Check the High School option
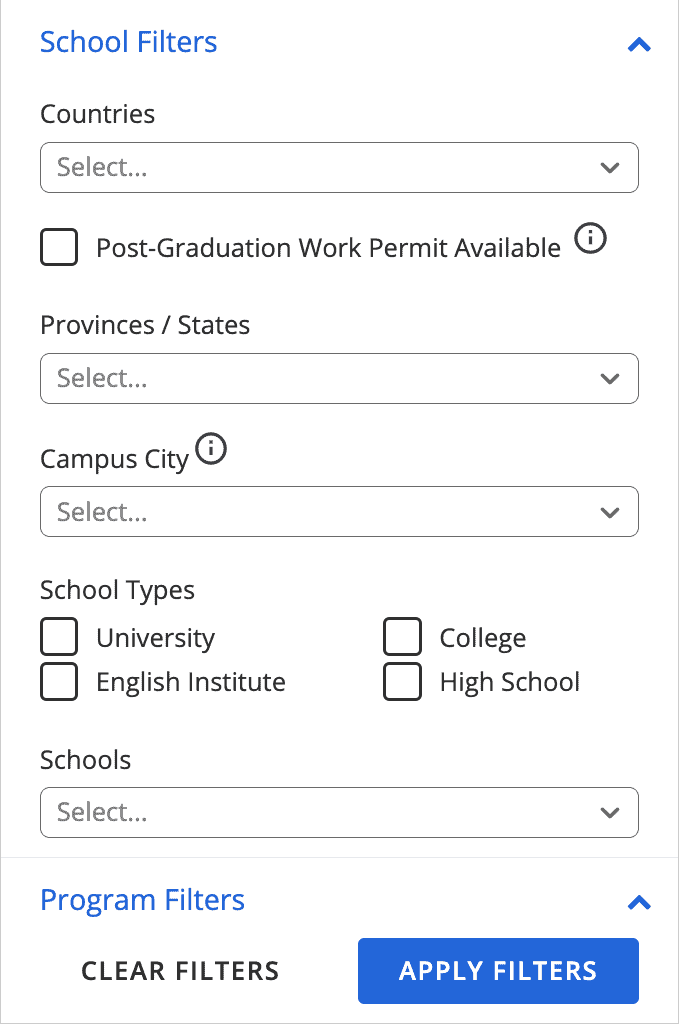The width and height of the screenshot is (682, 1024). pos(402,681)
